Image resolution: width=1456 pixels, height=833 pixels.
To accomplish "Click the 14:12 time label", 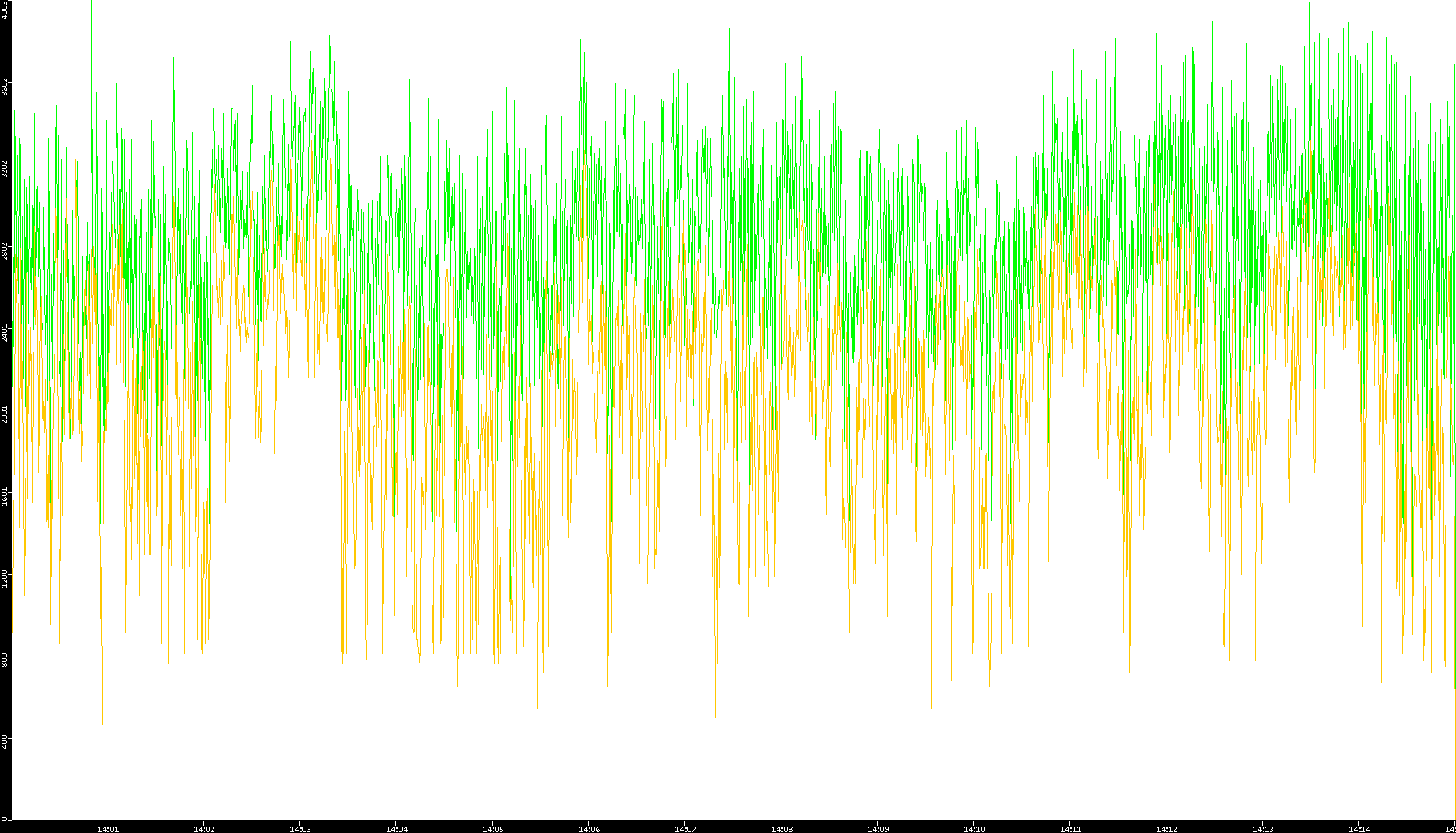I will pos(1166,829).
